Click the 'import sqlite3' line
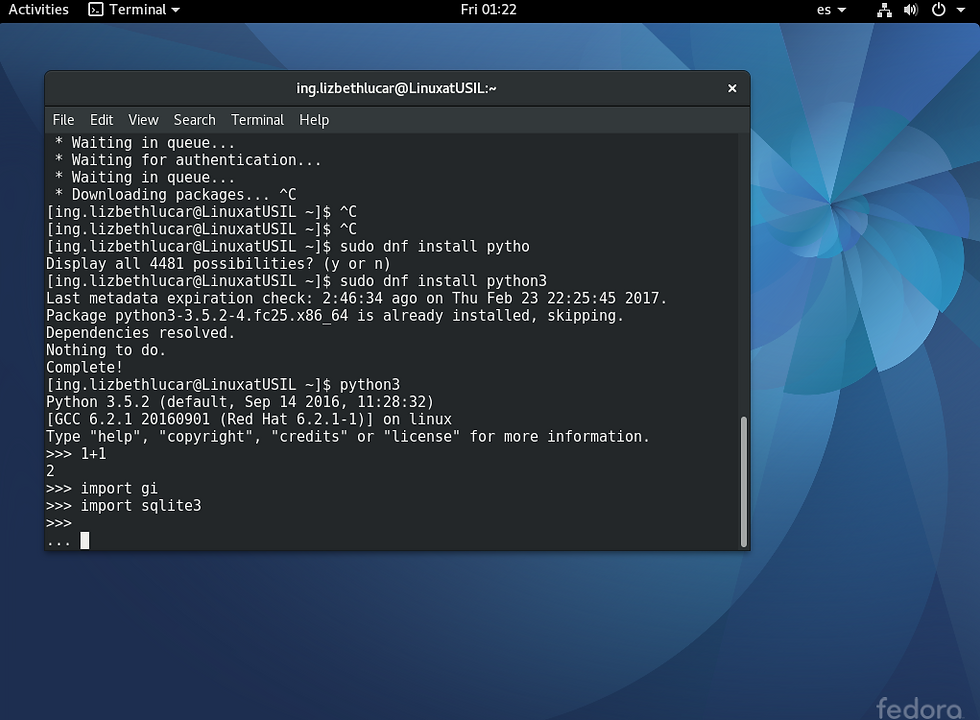The height and width of the screenshot is (720, 980). [124, 506]
